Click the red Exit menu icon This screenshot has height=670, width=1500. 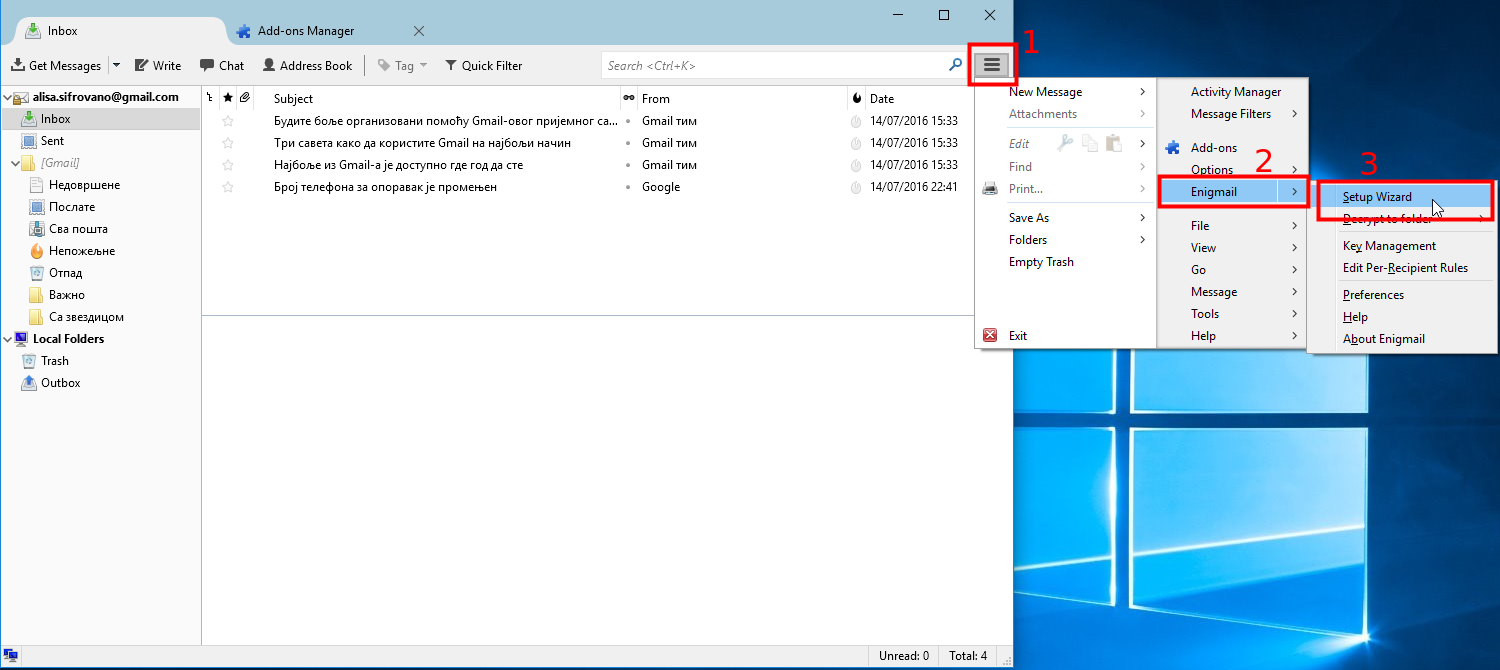click(990, 336)
